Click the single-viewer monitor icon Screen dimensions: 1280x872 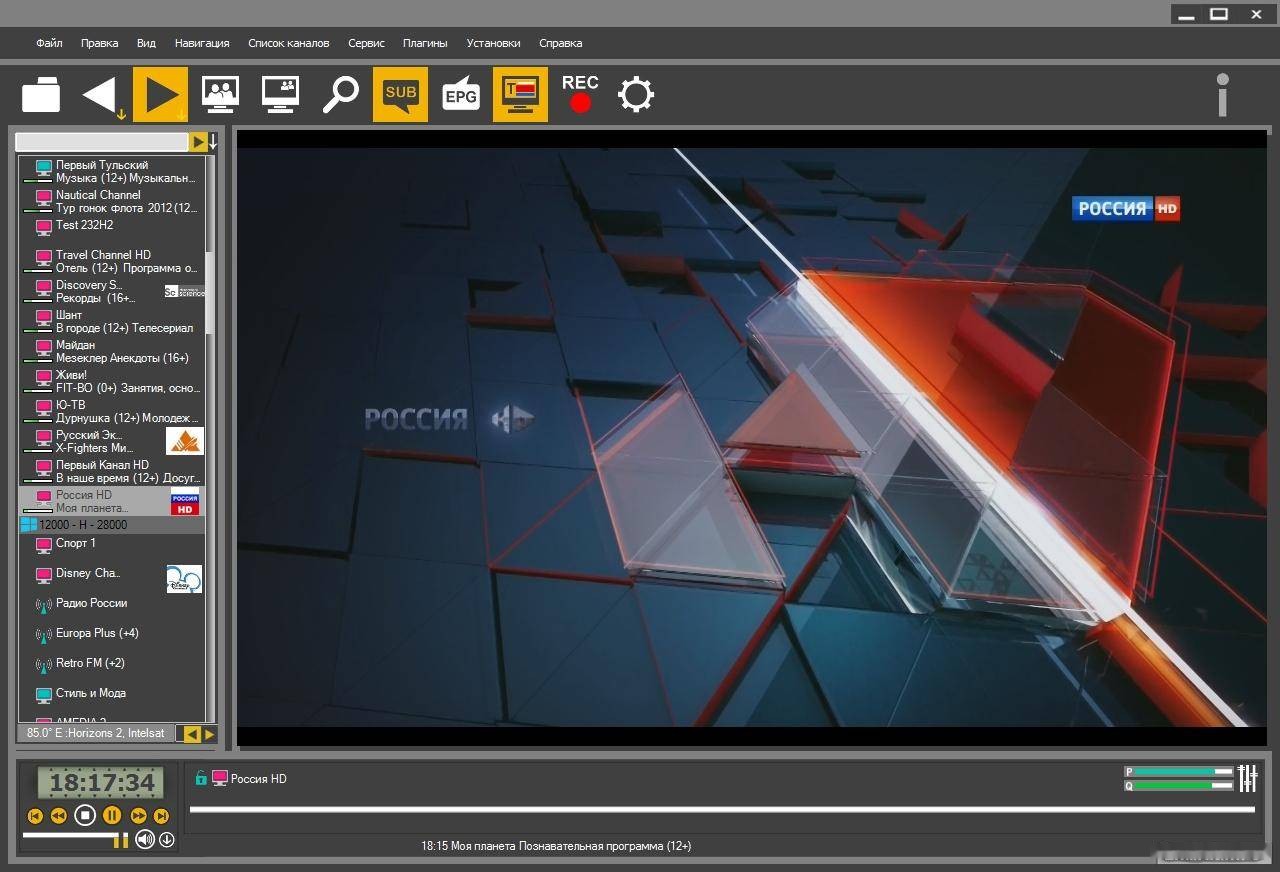pyautogui.click(x=280, y=94)
